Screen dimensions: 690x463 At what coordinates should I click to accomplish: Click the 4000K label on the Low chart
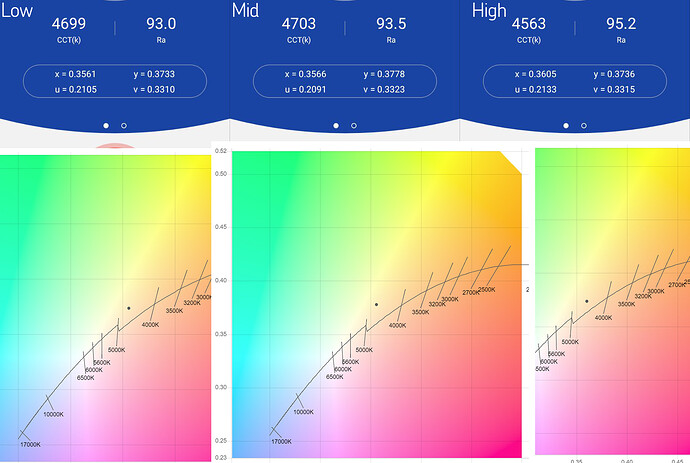[150, 324]
